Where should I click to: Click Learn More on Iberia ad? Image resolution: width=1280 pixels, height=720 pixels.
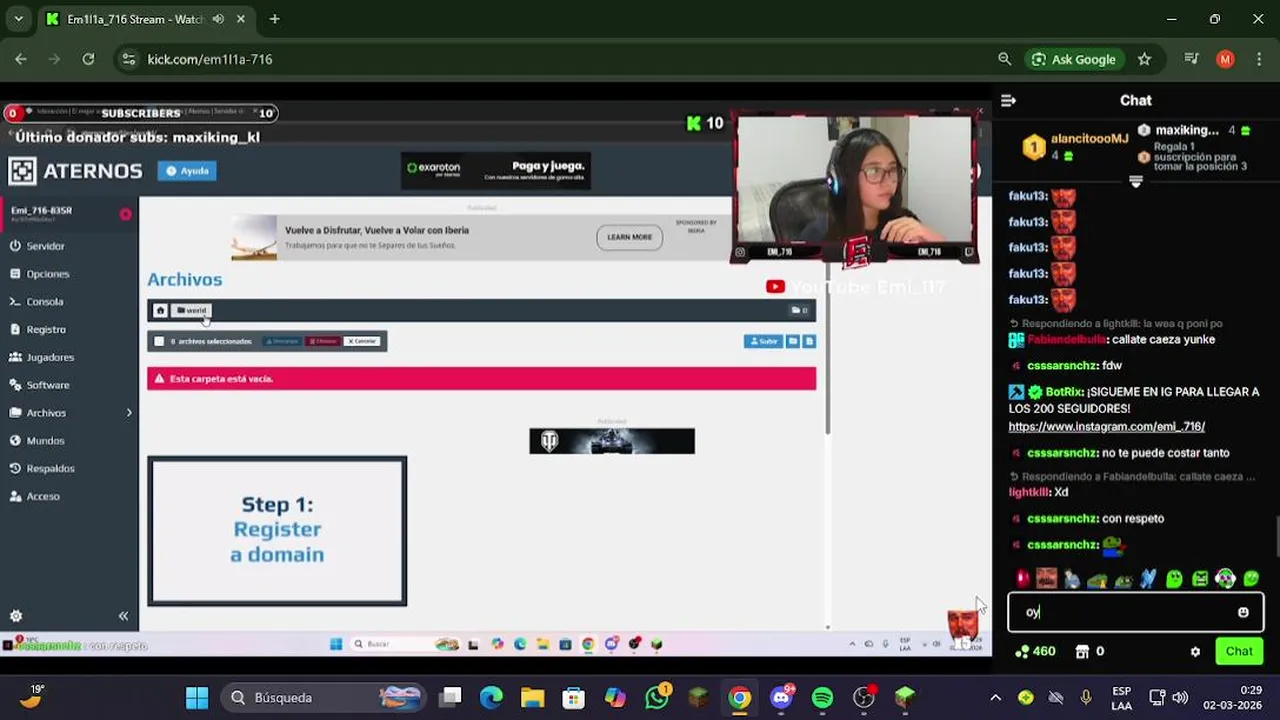coord(629,237)
